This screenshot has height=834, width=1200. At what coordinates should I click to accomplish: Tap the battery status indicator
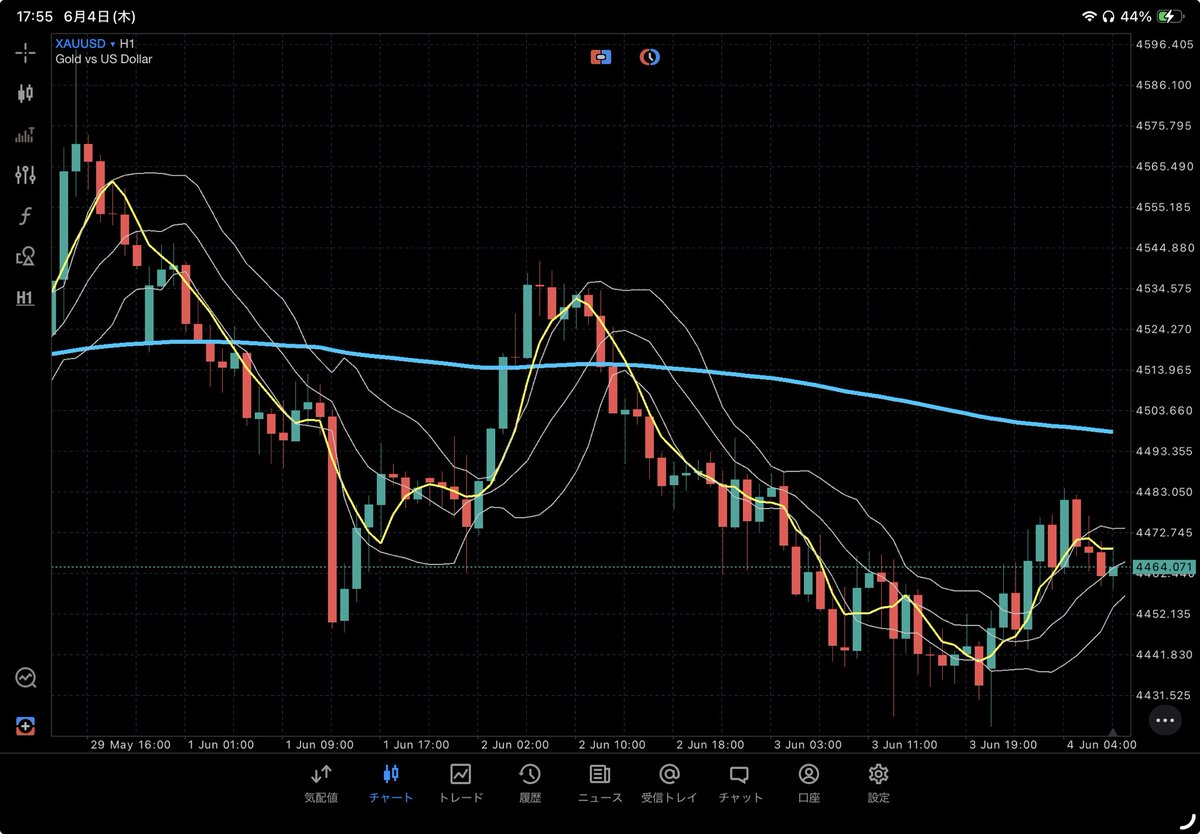[x=1169, y=16]
